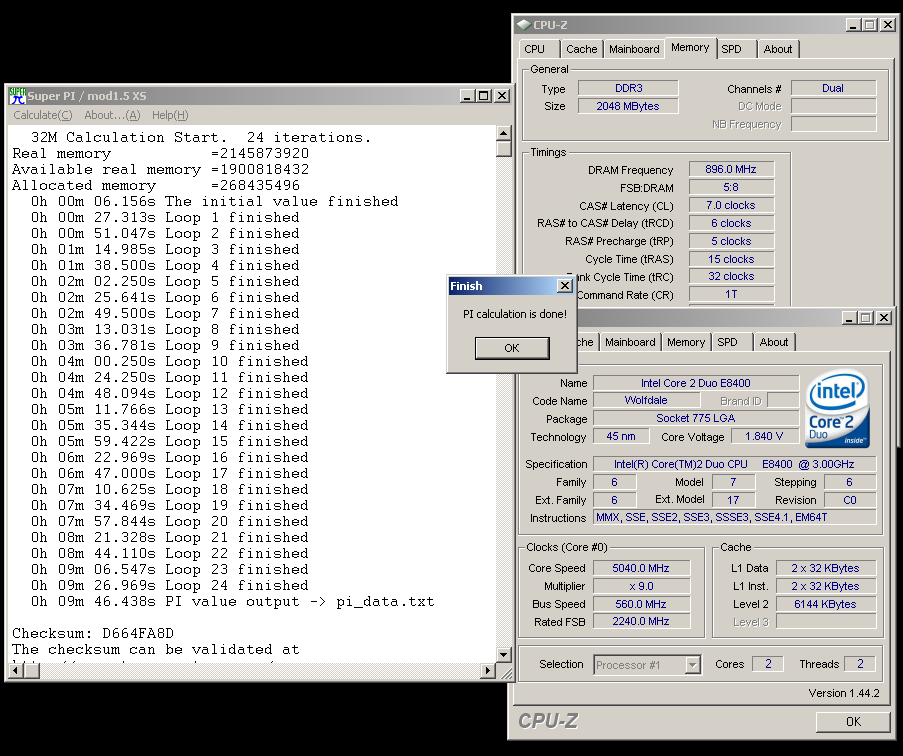Click the instructions field listing MMX, SSE

735,517
